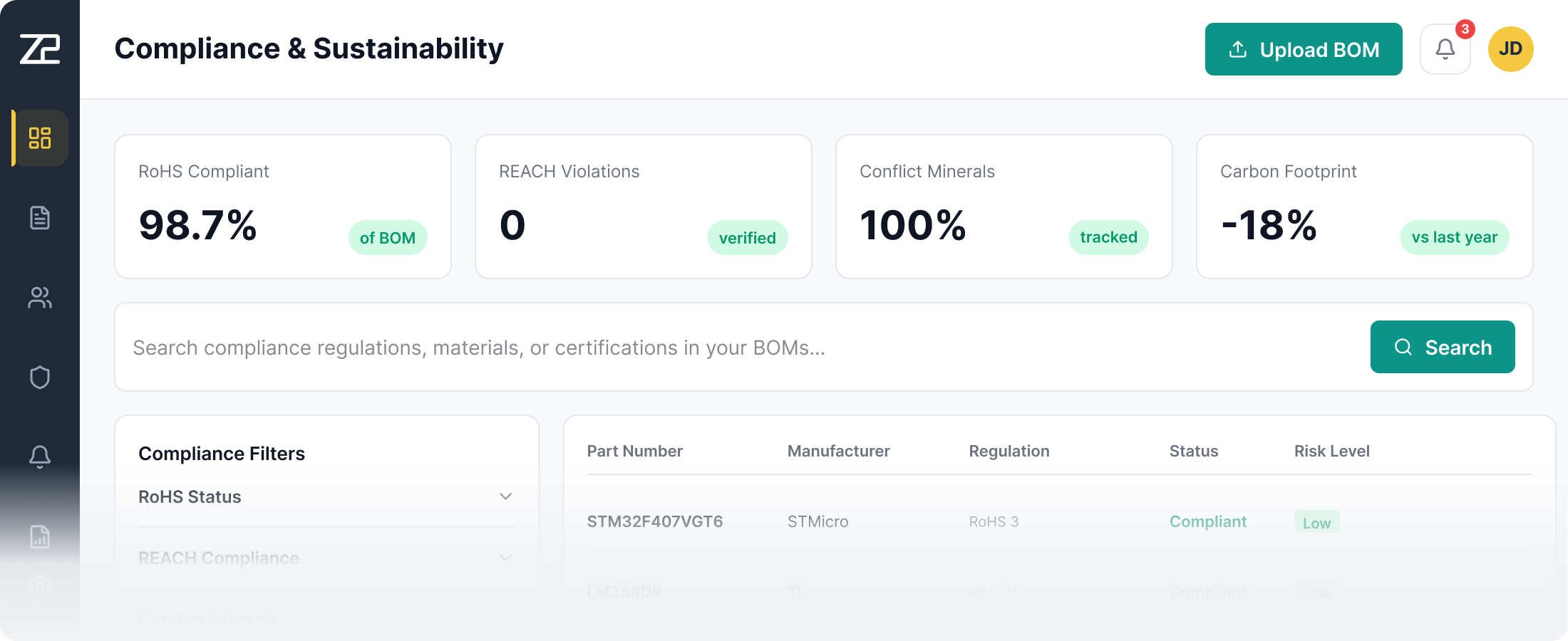Expand the RoHS Status filter
The image size is (1568, 641).
[326, 496]
